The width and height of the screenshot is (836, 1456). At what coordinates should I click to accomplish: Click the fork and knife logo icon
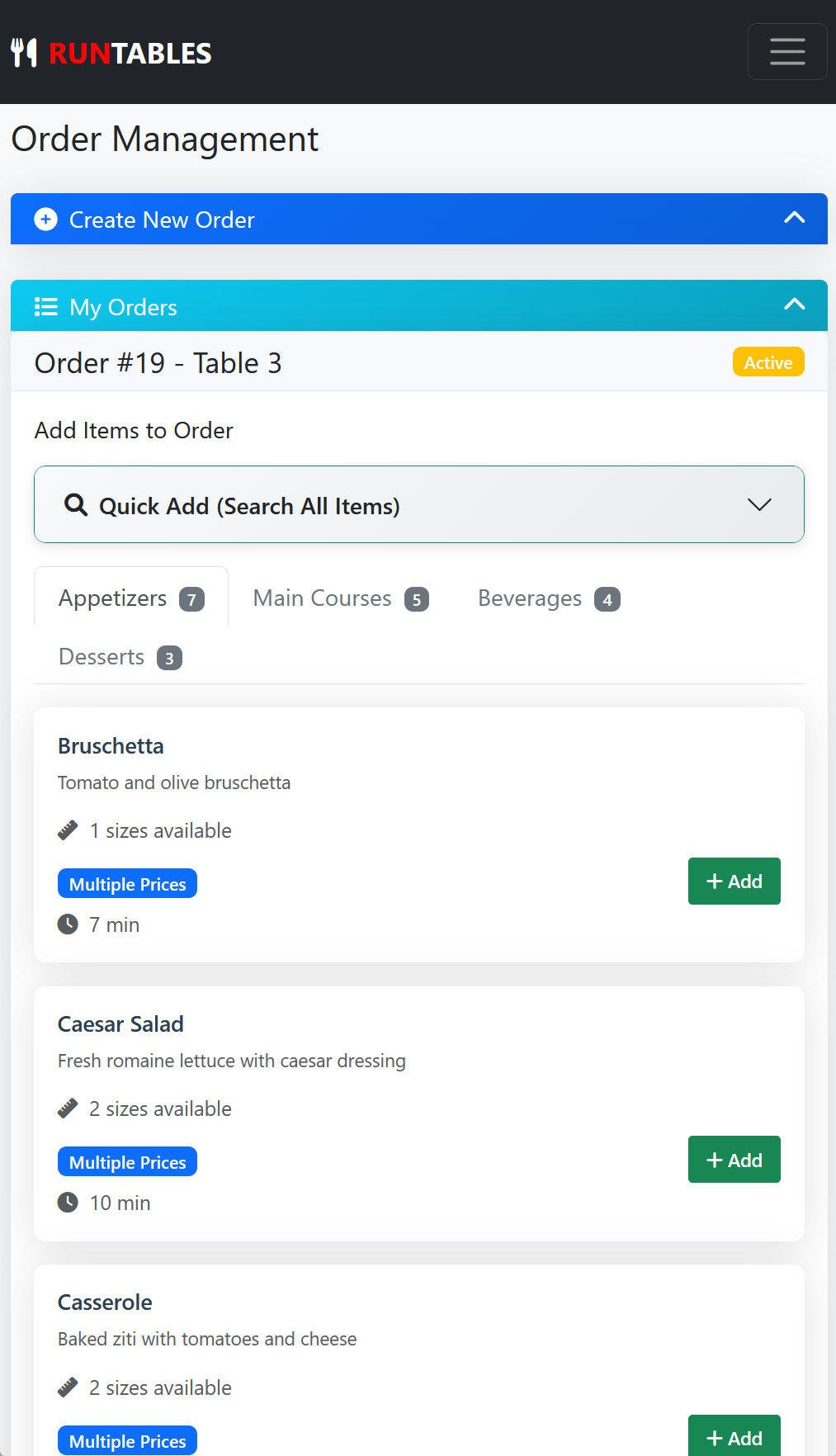[24, 53]
